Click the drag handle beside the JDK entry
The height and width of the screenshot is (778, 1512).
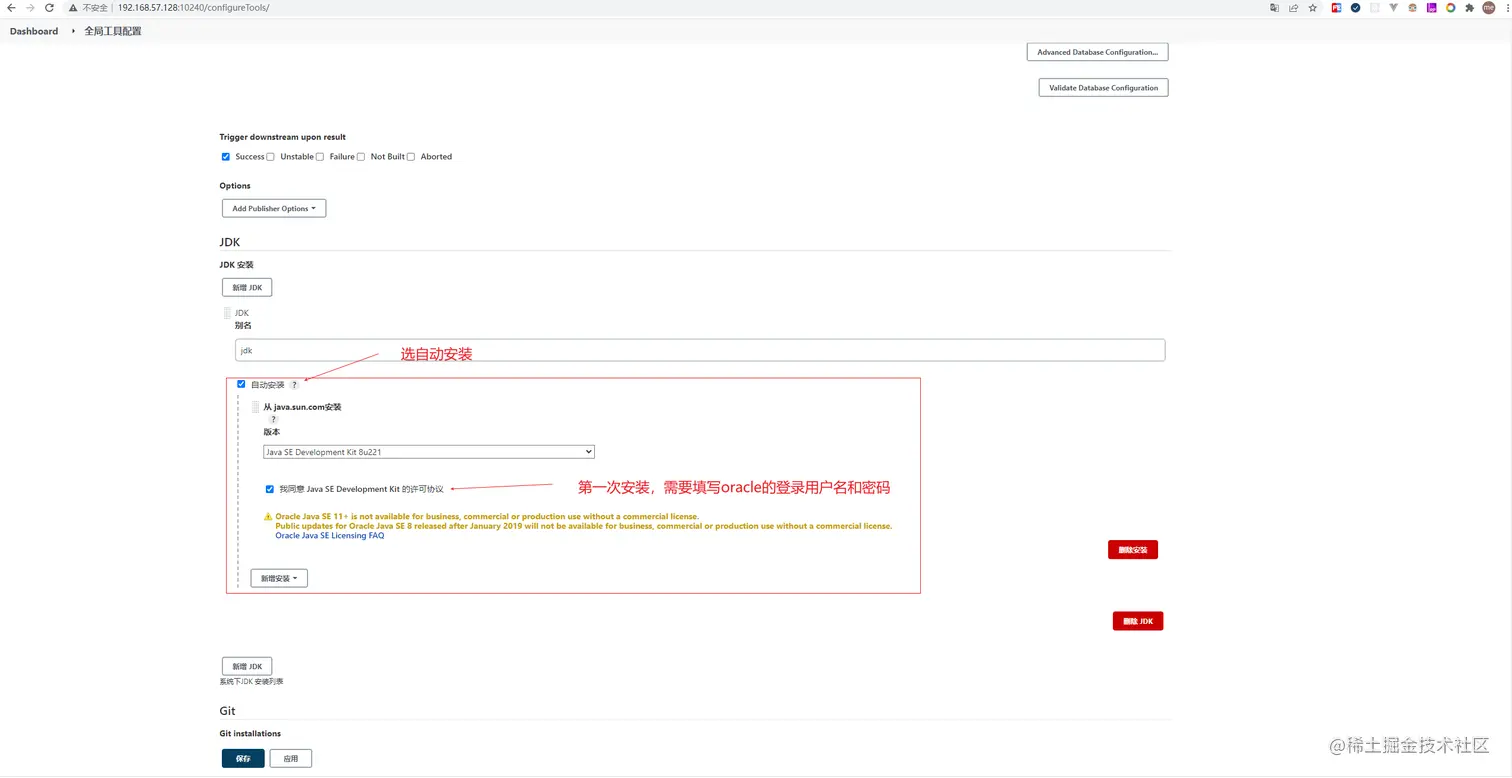click(x=227, y=313)
